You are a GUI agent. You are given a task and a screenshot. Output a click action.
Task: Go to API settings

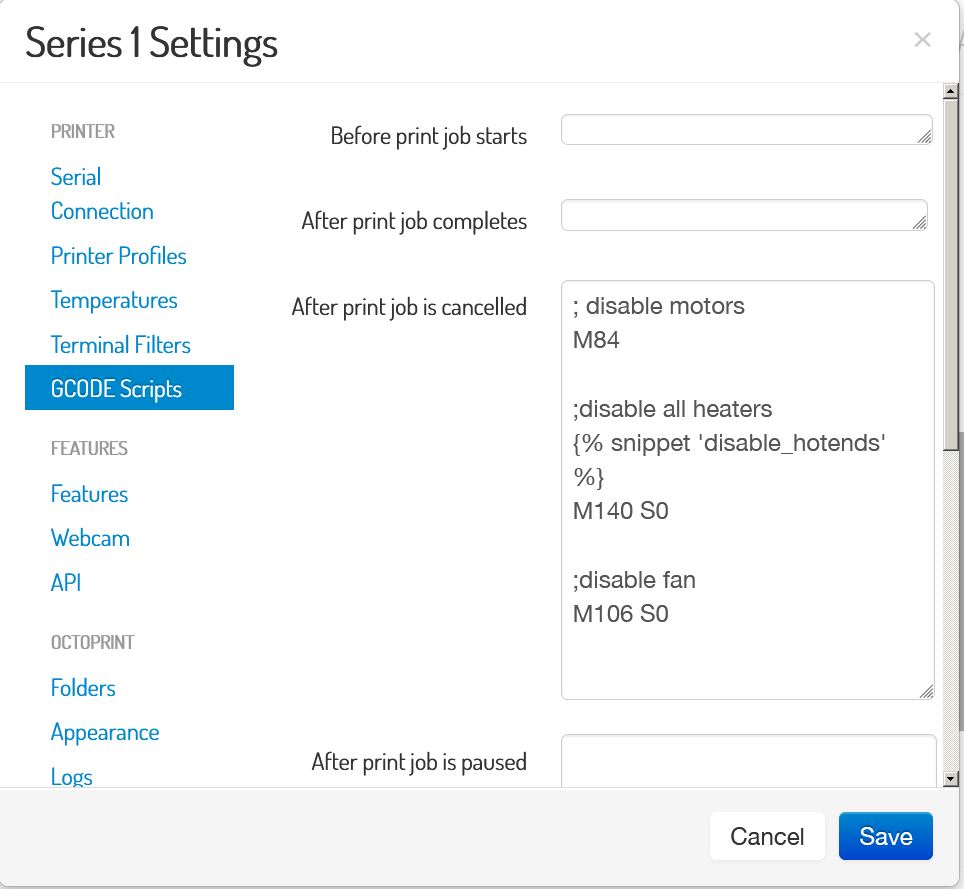click(x=66, y=582)
